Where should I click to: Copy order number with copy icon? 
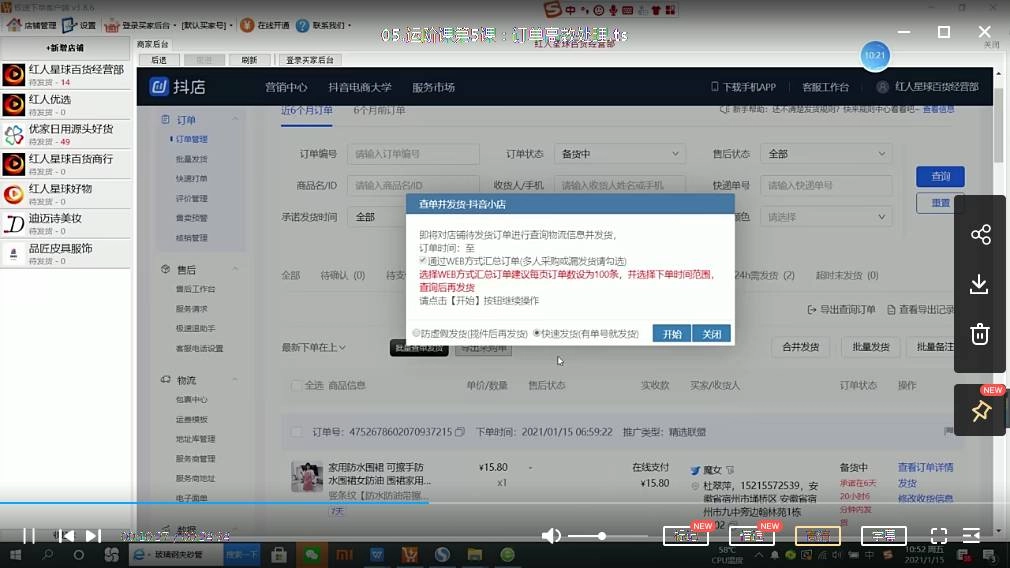[x=460, y=432]
